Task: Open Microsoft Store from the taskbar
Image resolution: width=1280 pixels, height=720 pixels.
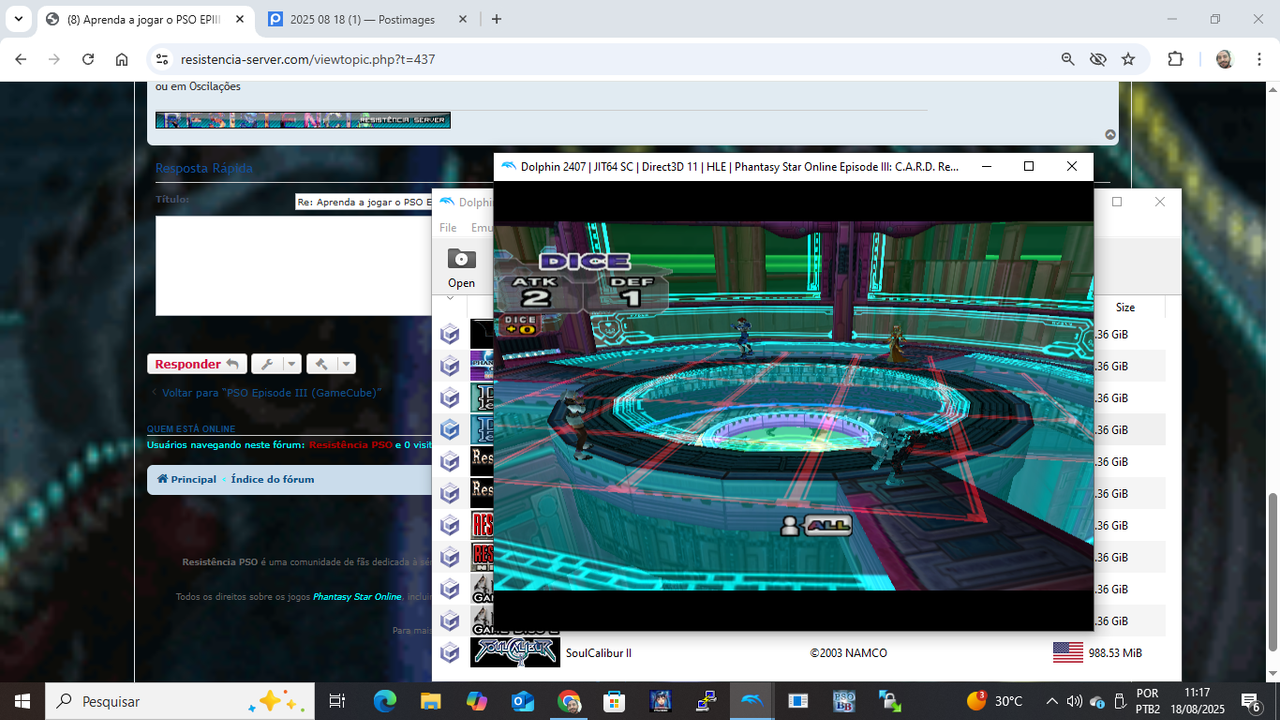Action: (614, 701)
